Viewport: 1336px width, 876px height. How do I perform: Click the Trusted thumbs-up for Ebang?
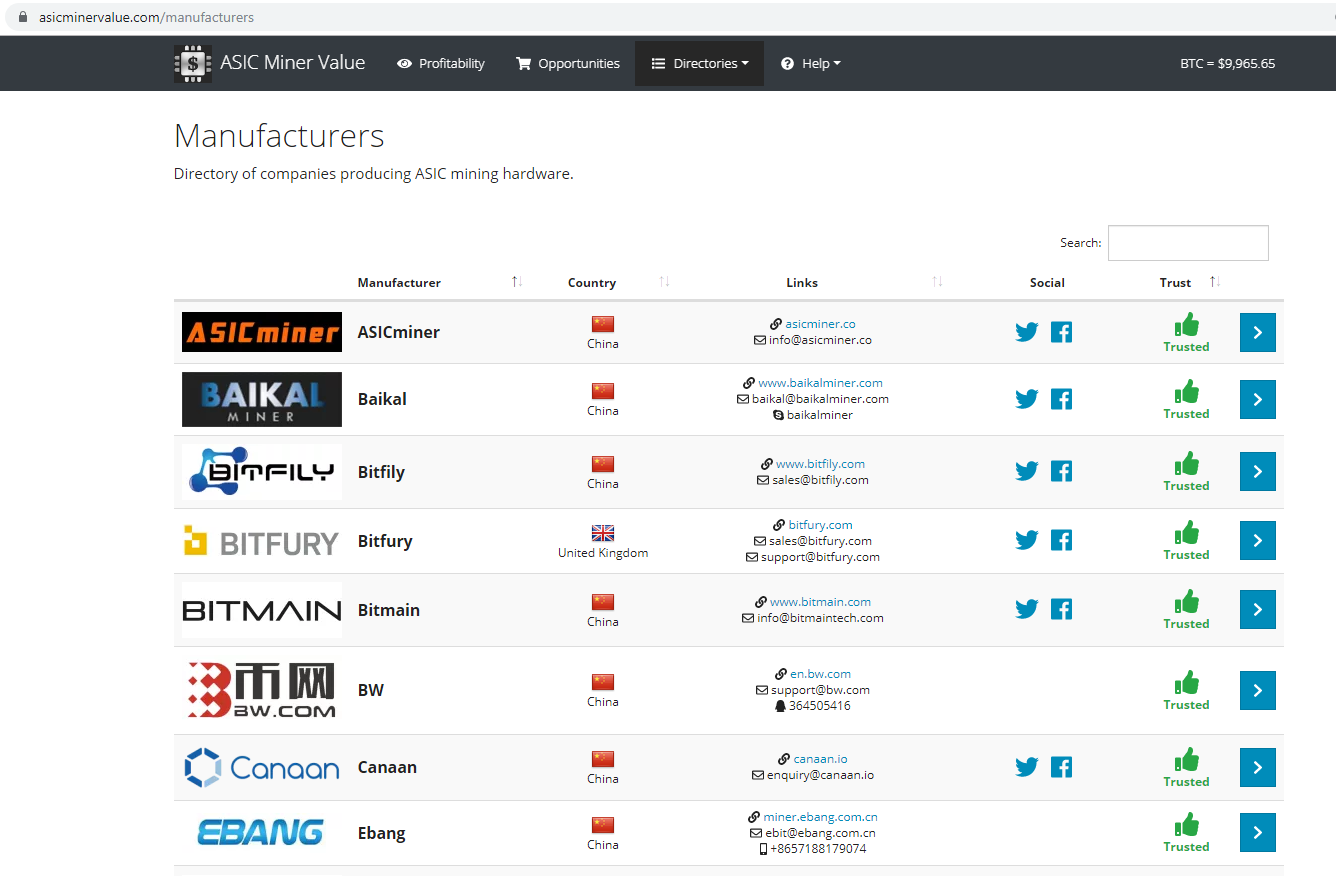[x=1187, y=825]
